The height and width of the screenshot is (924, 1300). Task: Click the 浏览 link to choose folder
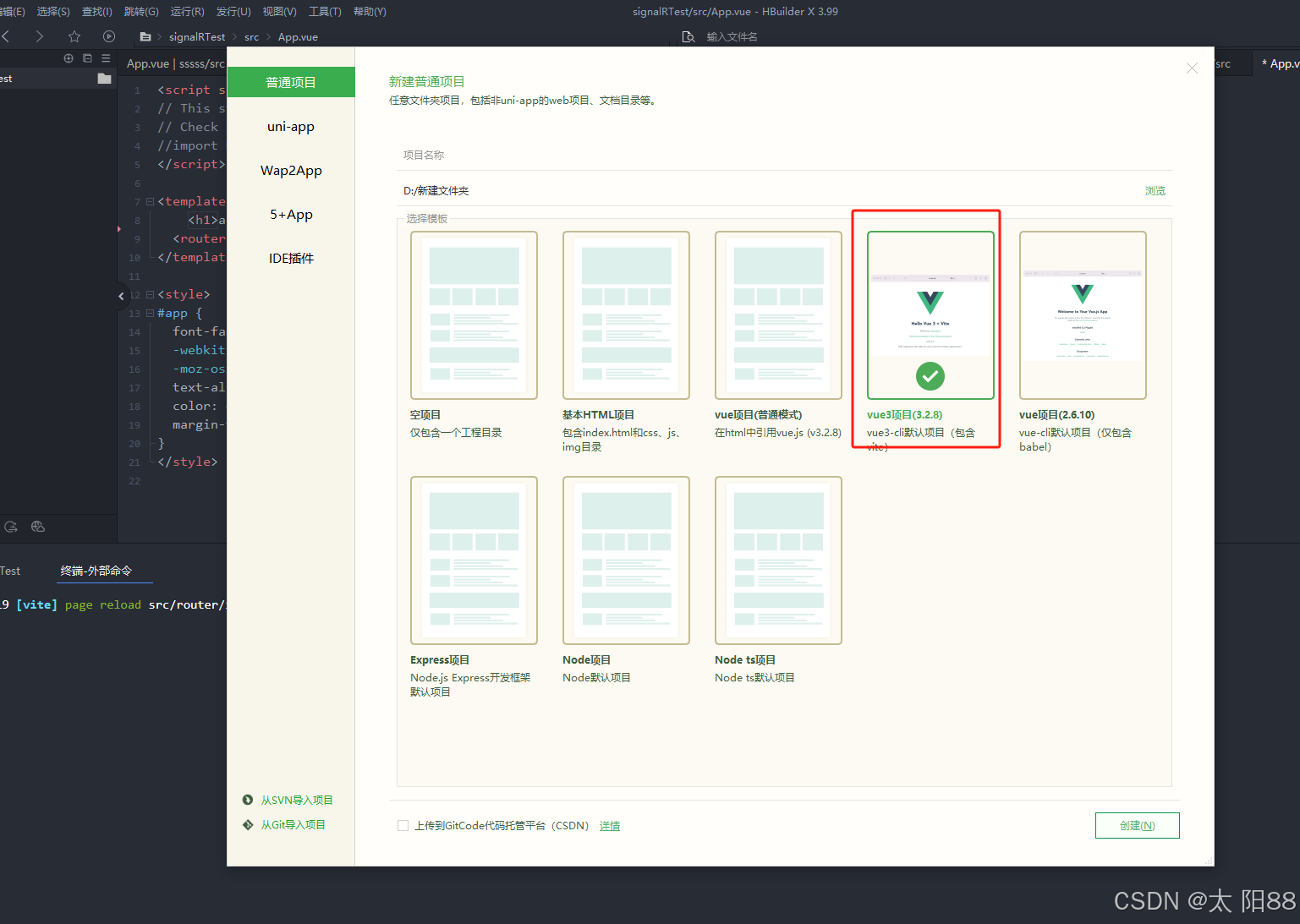pos(1155,191)
